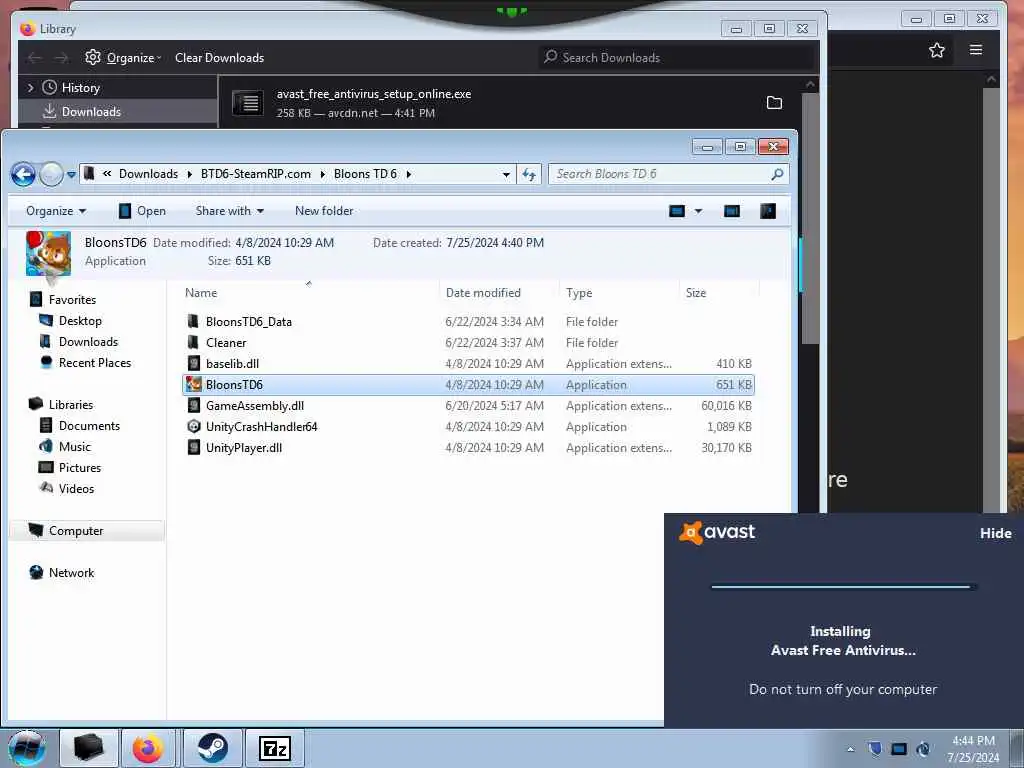
Task: Show hidden tray icons arrow
Action: pyautogui.click(x=850, y=749)
